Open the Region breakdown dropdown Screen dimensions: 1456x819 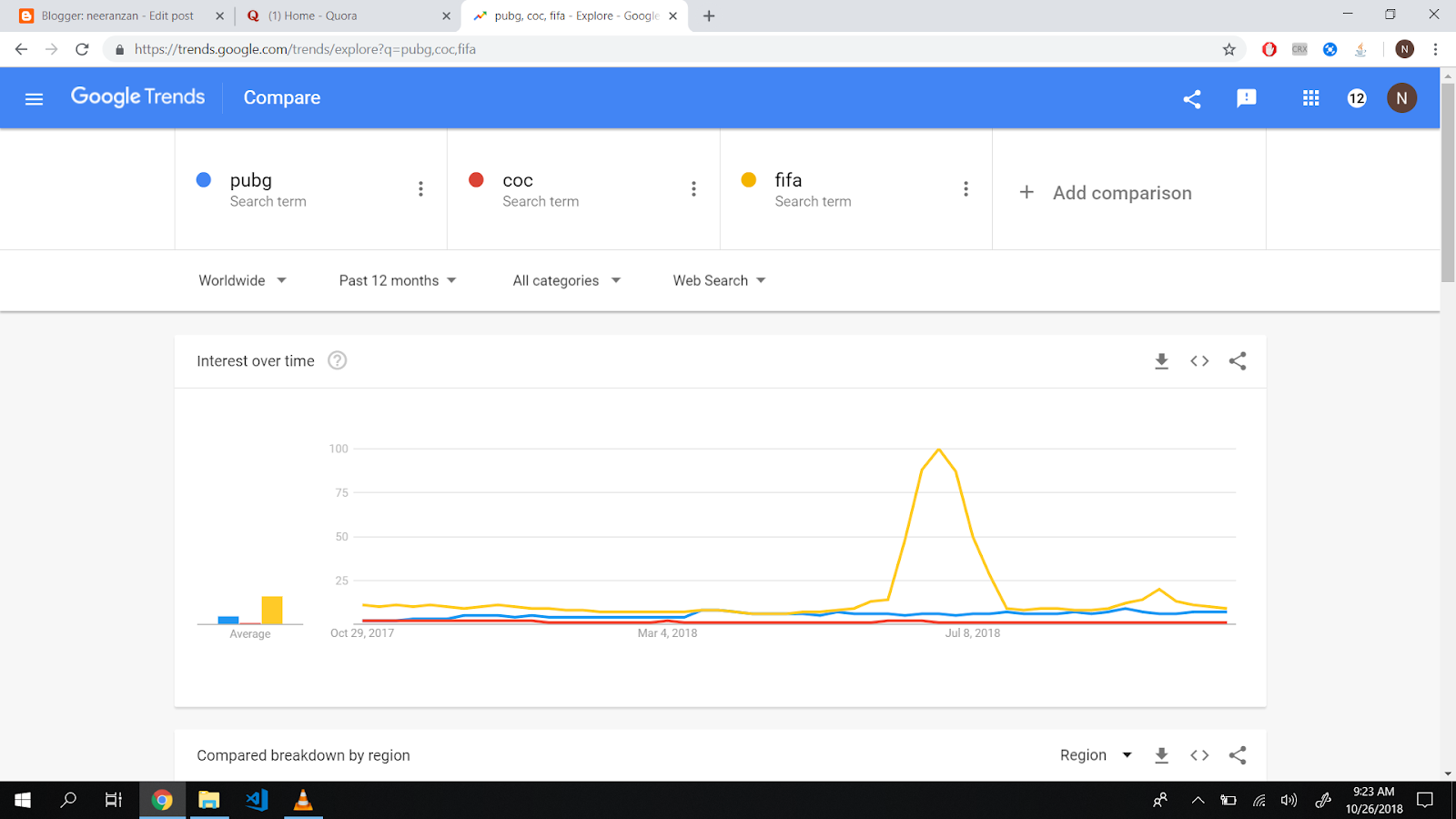coord(1096,755)
